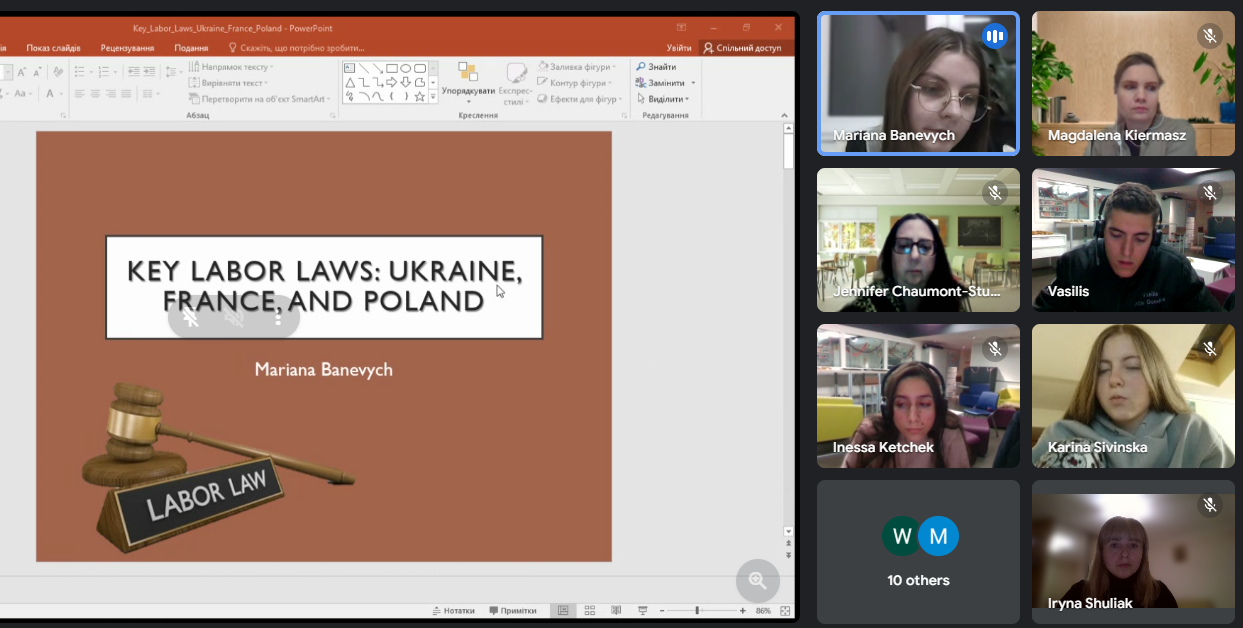Switch to slide sorter view

(x=590, y=610)
